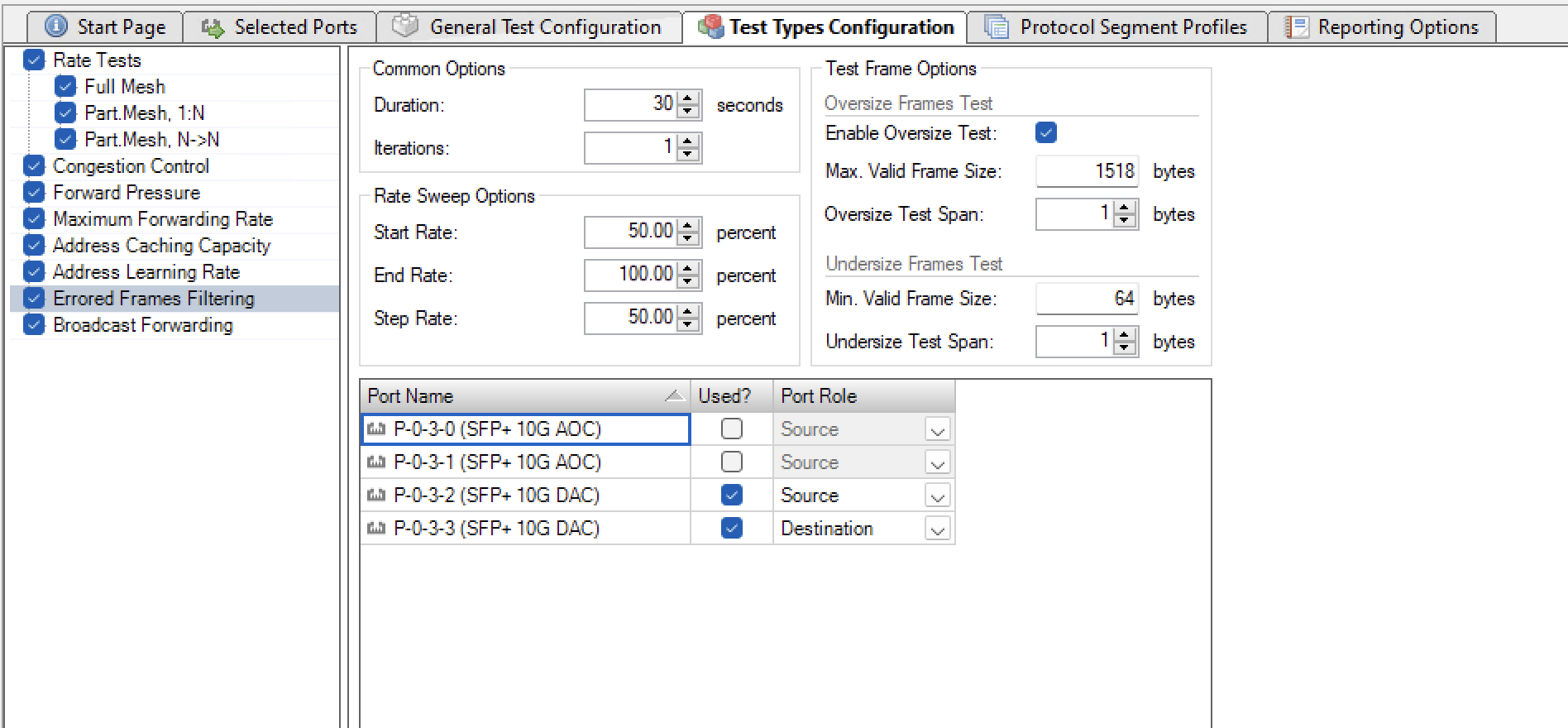This screenshot has width=1568, height=728.
Task: Disable the Enable Oversize Test checkbox
Action: tap(1046, 132)
